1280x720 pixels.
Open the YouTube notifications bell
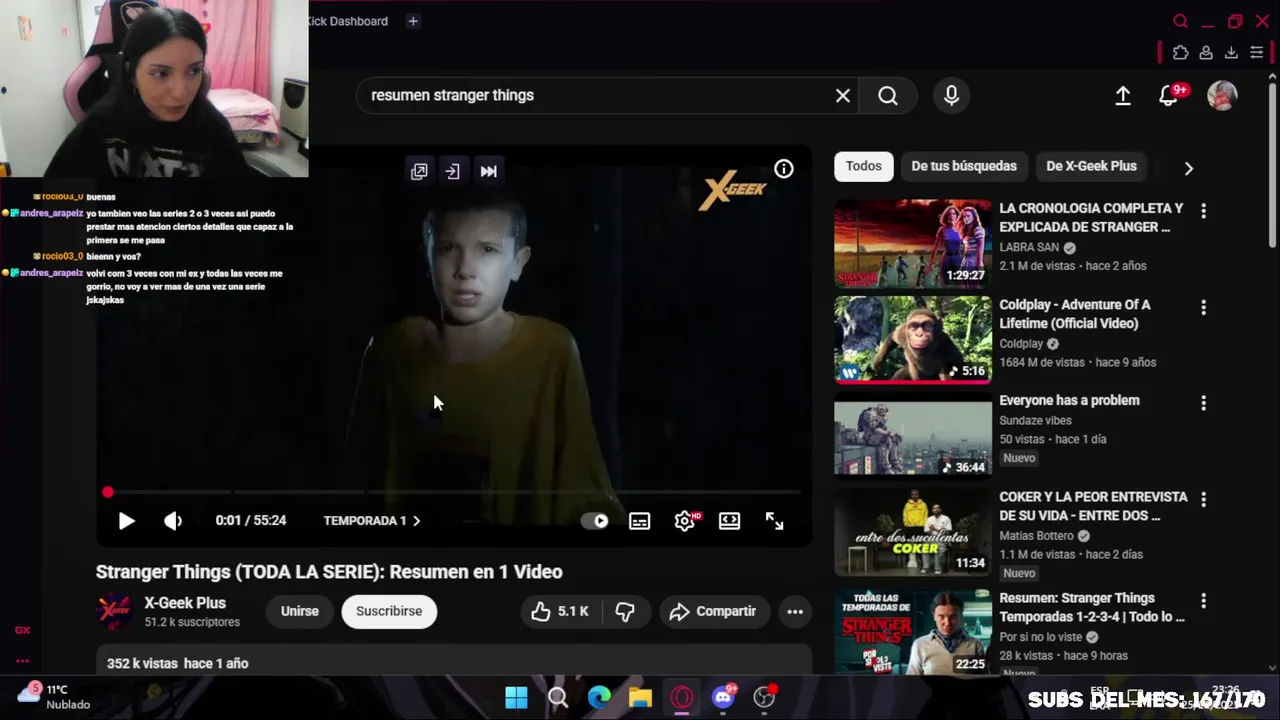[x=1168, y=95]
